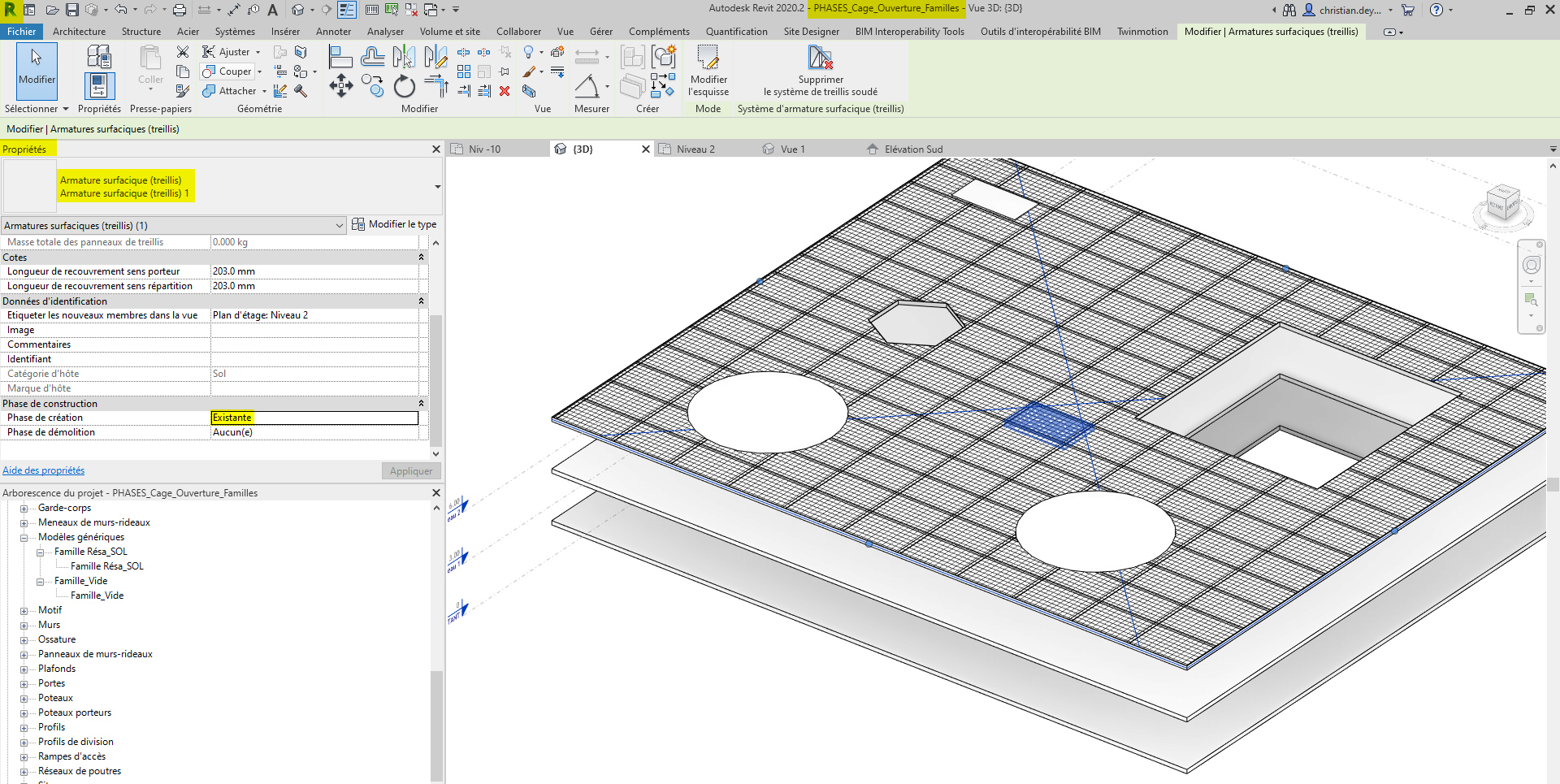
Task: Click the Modifier le type button
Action: [395, 224]
